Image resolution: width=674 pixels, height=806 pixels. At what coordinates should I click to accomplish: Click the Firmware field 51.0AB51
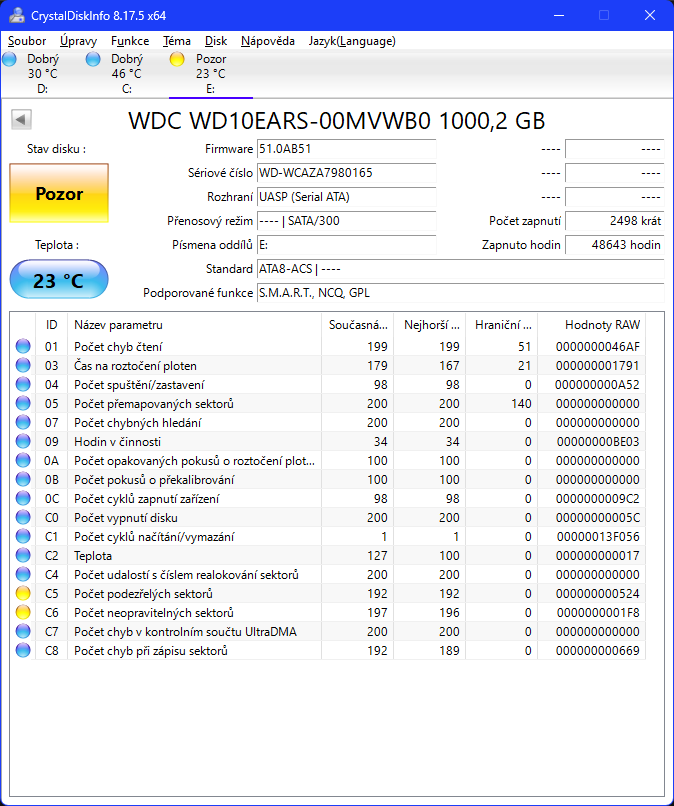(347, 149)
